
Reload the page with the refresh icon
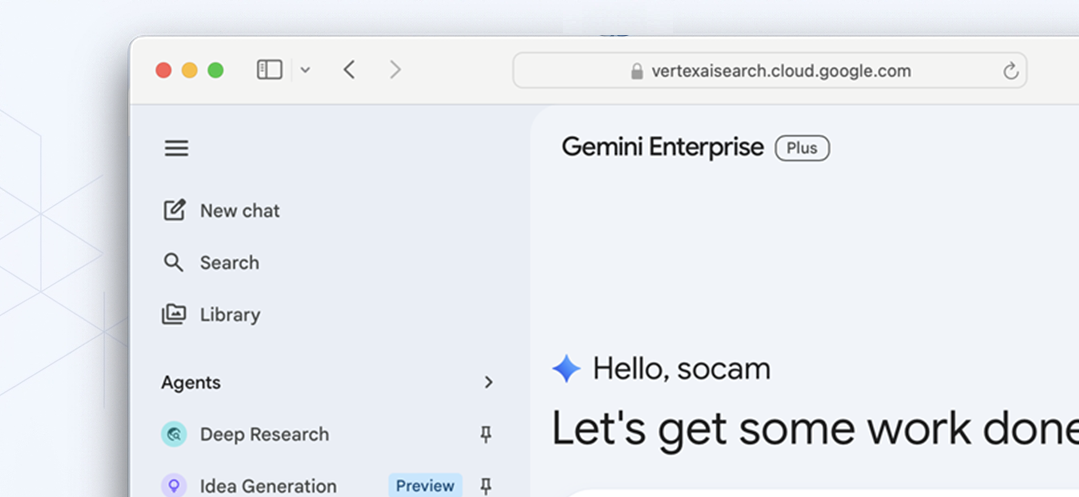(x=1010, y=70)
